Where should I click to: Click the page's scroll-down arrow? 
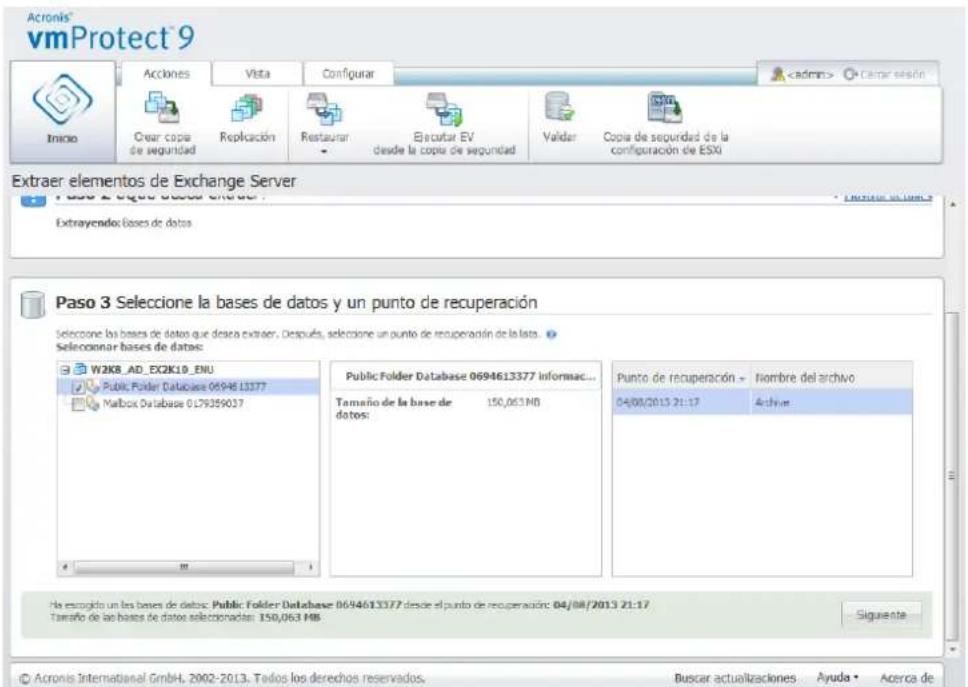(951, 649)
